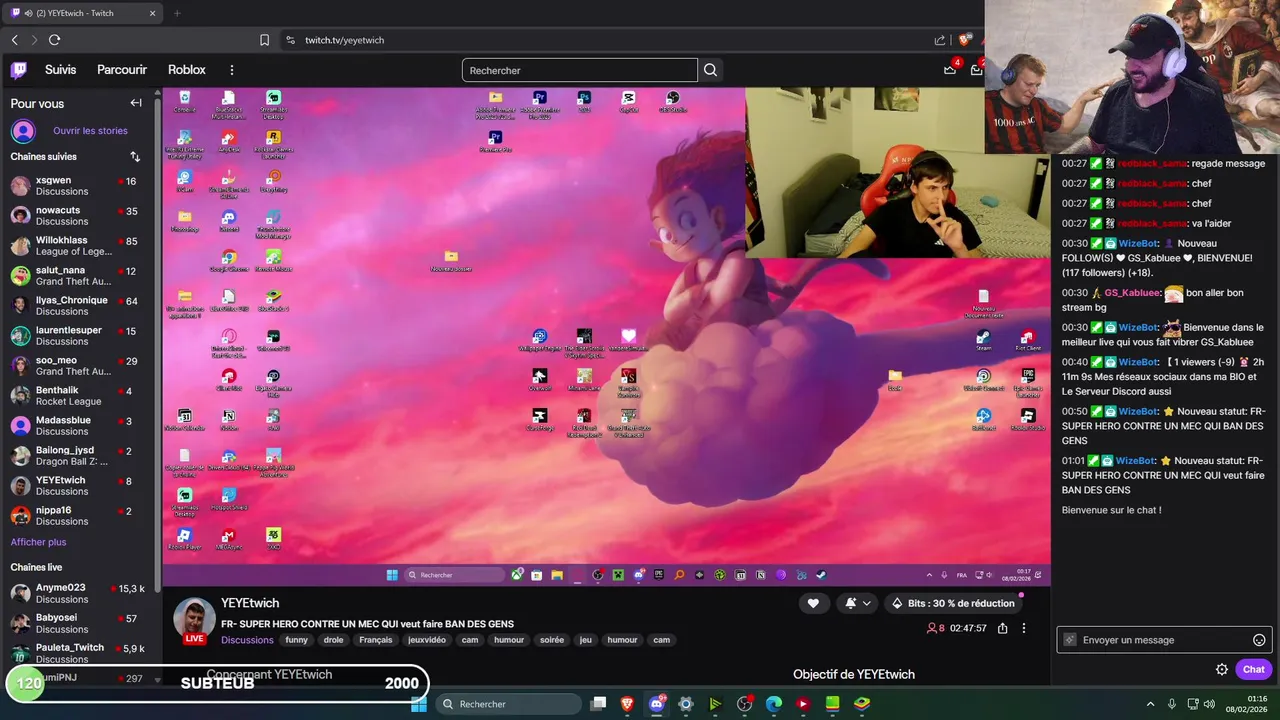The height and width of the screenshot is (720, 1280).
Task: Open the Parcourir tab
Action: pyautogui.click(x=122, y=70)
